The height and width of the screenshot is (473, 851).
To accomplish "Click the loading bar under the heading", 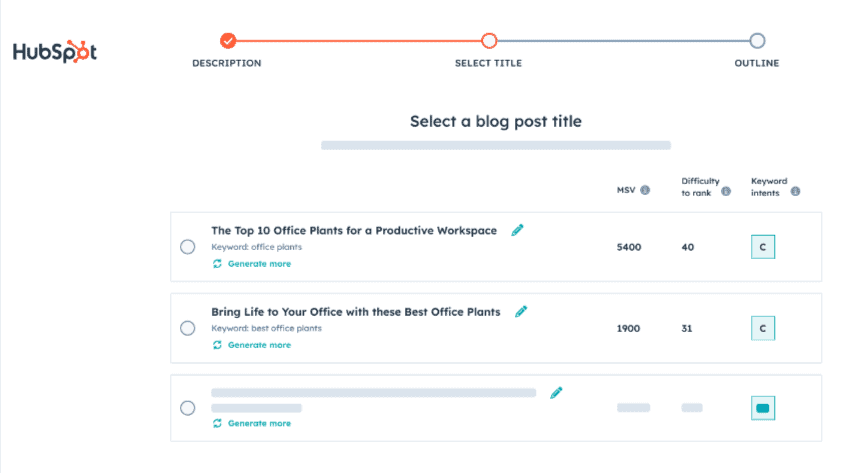I will (495, 145).
